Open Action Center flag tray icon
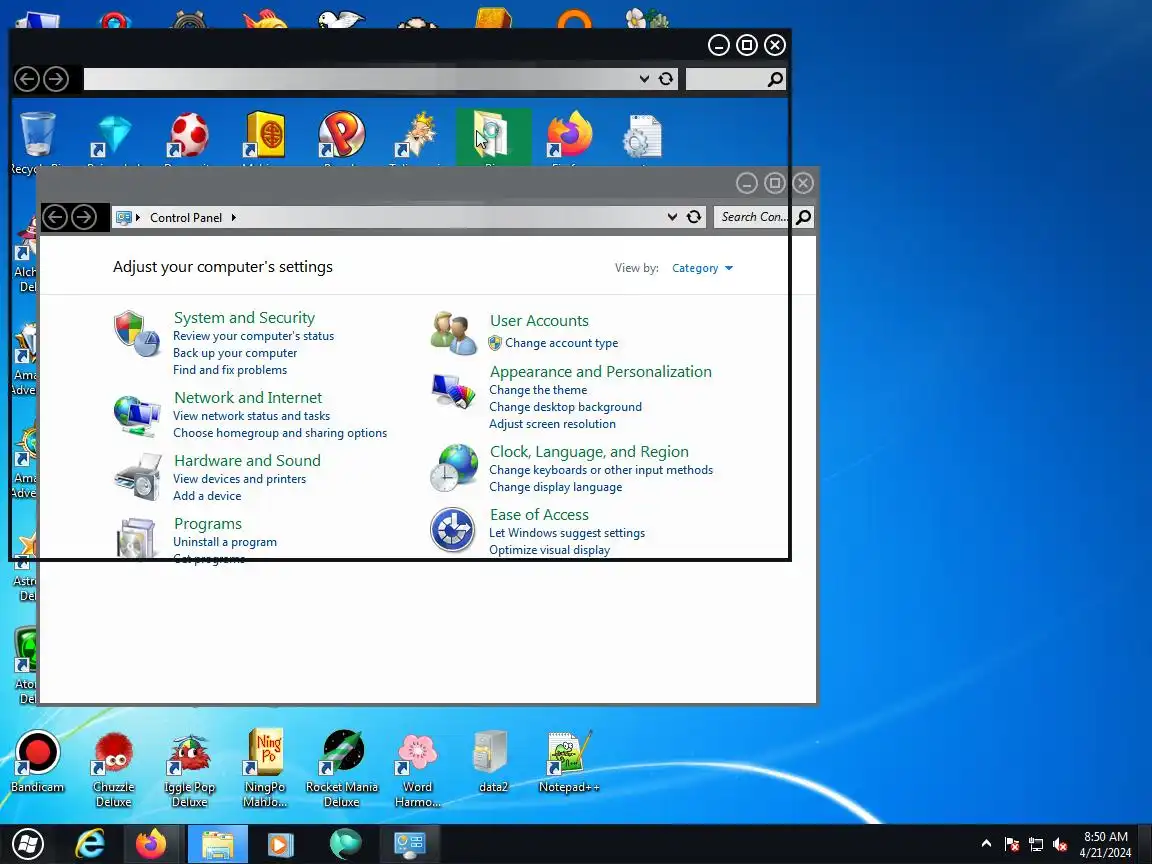1152x864 pixels. click(1012, 844)
